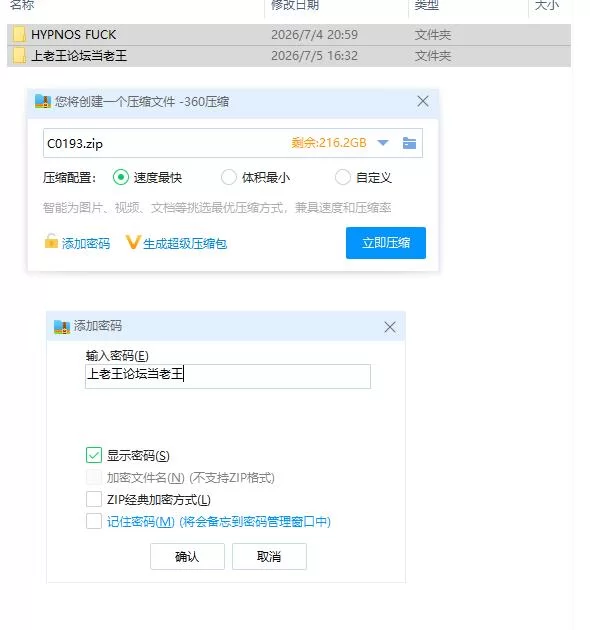Select the 体积最小 compression option
This screenshot has height=630, width=590.
(229, 177)
